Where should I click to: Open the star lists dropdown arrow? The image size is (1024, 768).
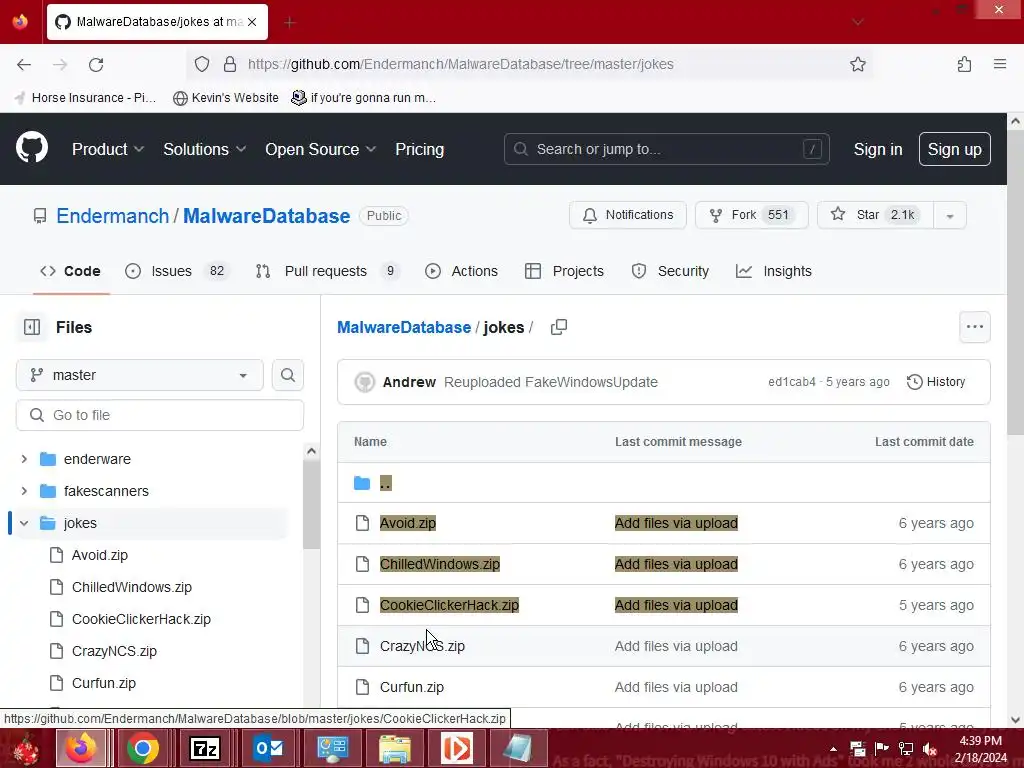pos(950,216)
